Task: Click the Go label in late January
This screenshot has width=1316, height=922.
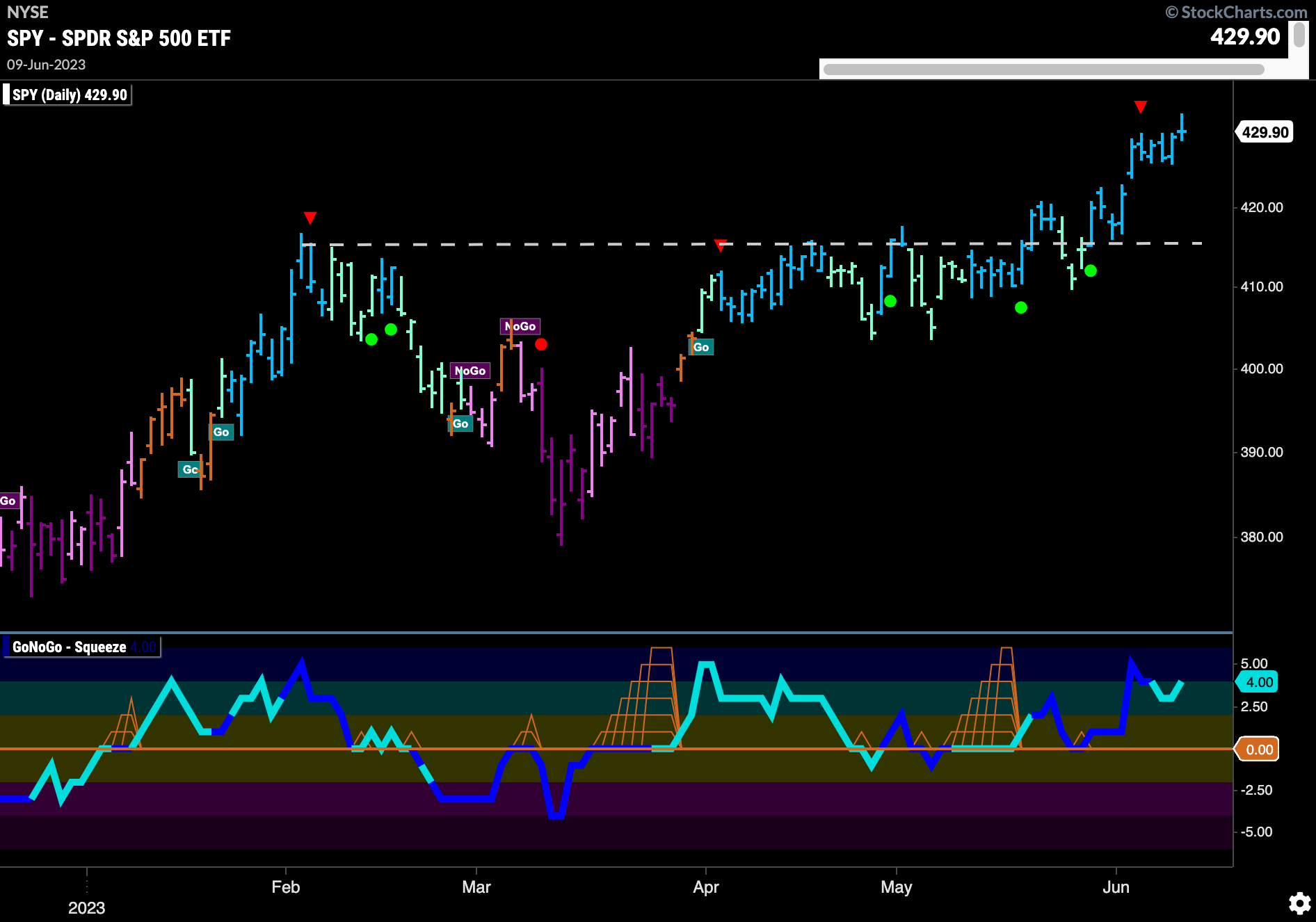Action: click(x=221, y=432)
